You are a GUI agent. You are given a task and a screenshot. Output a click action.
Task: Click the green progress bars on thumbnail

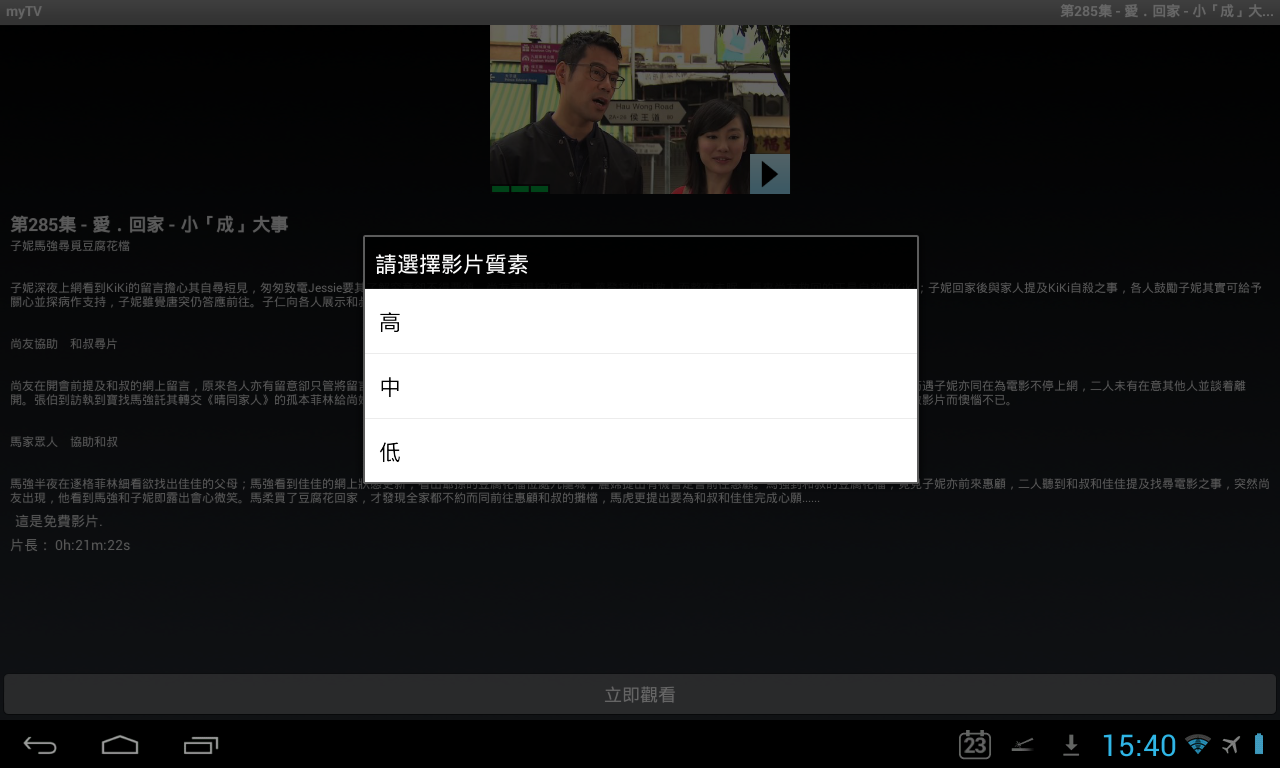520,188
